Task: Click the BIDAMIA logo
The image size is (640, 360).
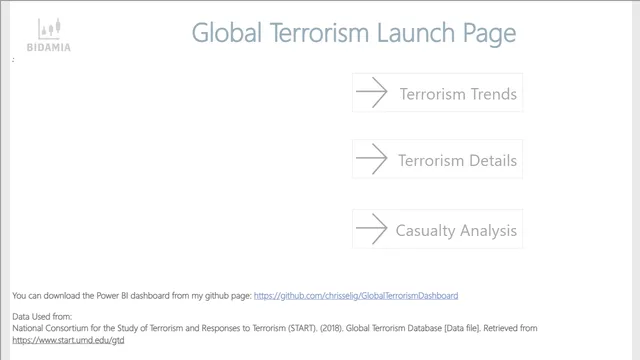Action: [x=49, y=36]
